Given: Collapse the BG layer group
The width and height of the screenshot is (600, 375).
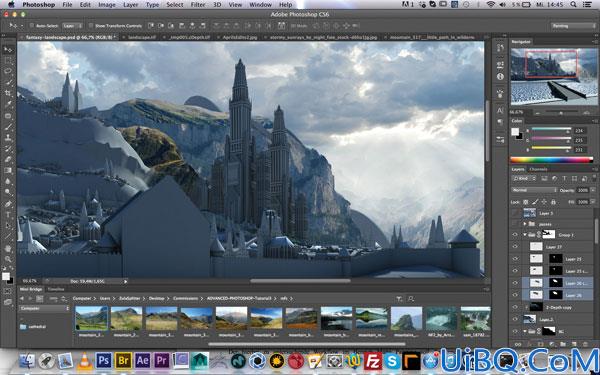Looking at the screenshot, I should [525, 331].
